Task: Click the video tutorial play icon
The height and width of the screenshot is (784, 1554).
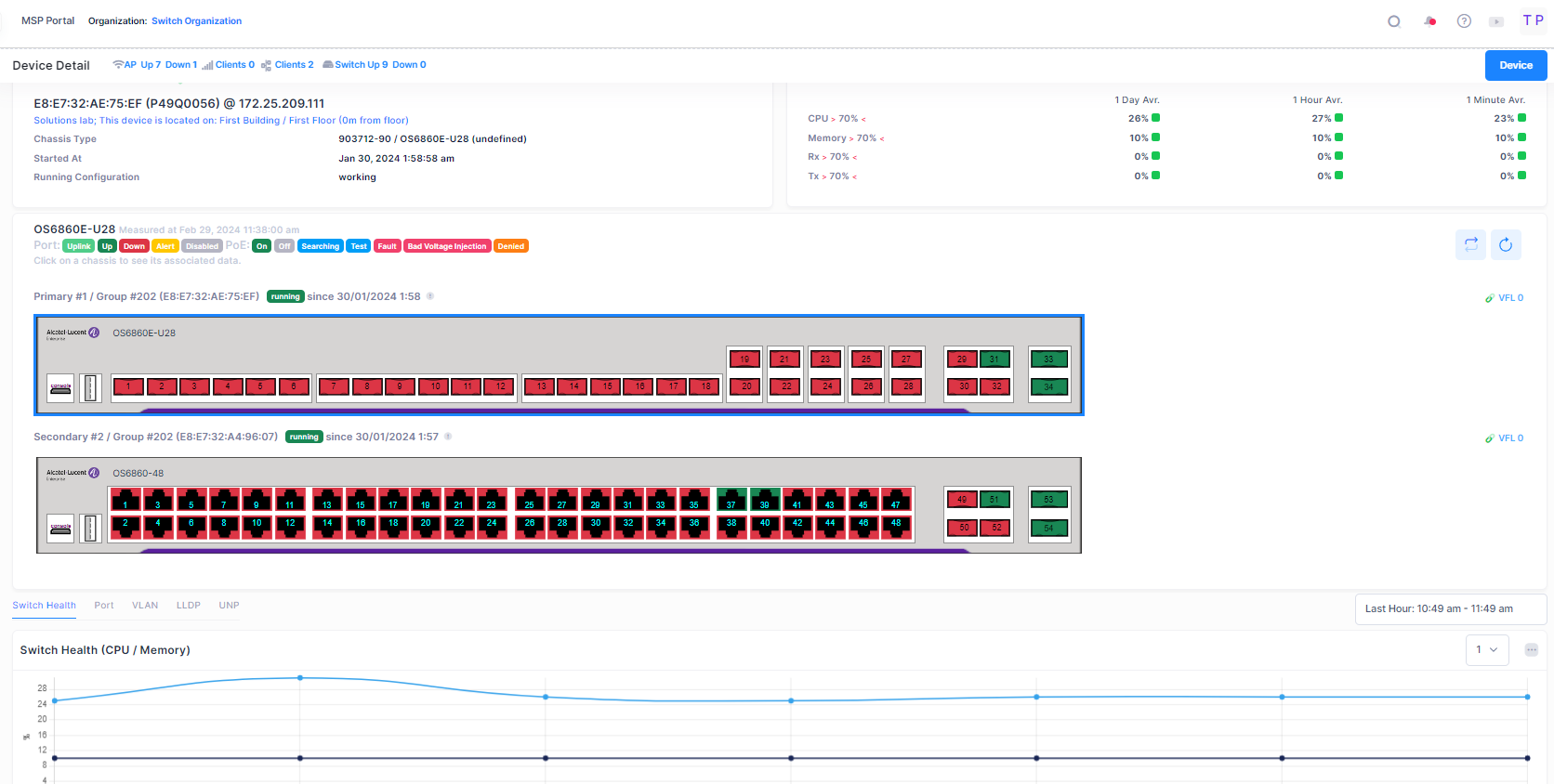Action: point(1496,21)
